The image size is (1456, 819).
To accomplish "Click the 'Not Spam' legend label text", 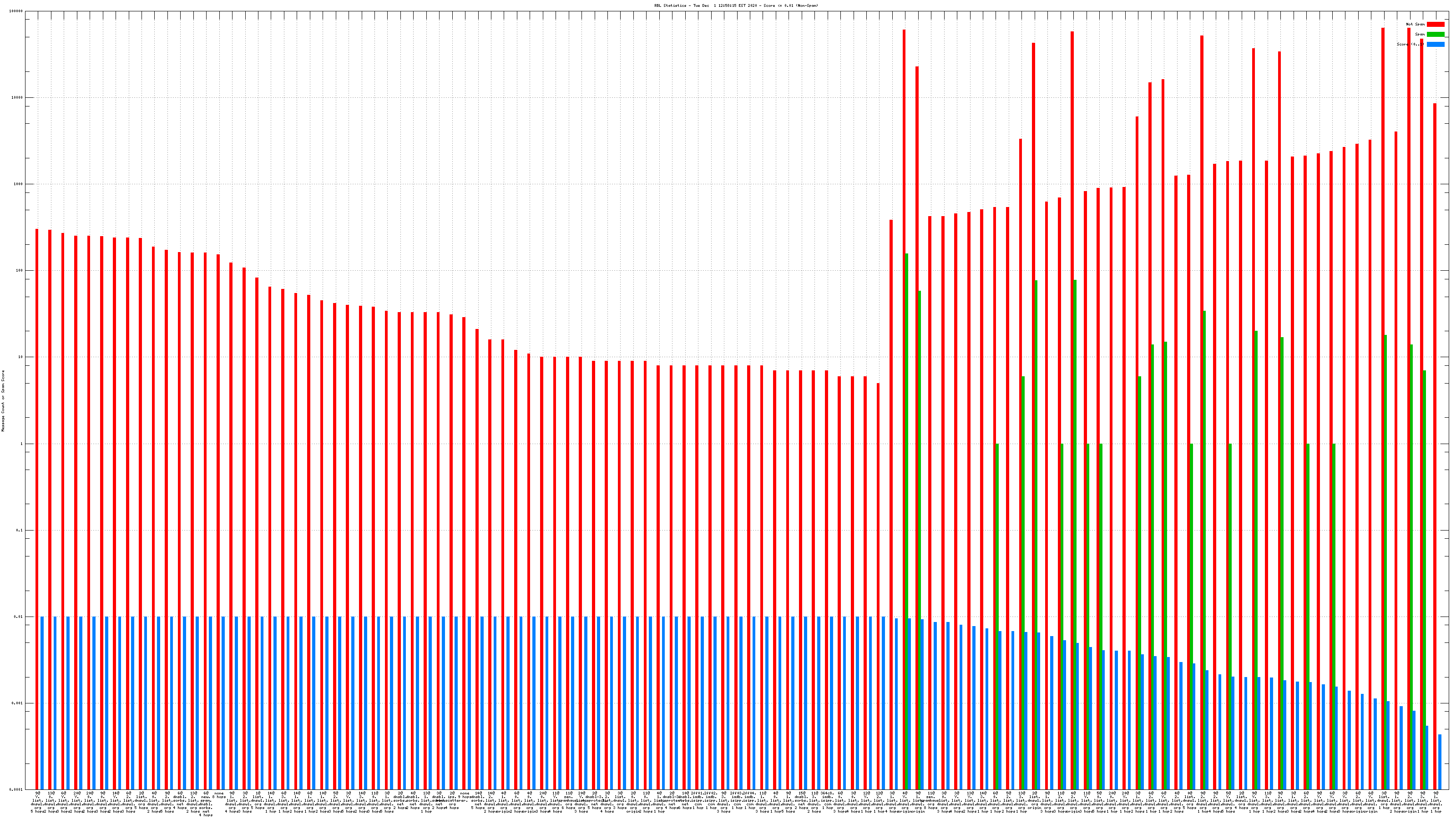I will 1416,24.
